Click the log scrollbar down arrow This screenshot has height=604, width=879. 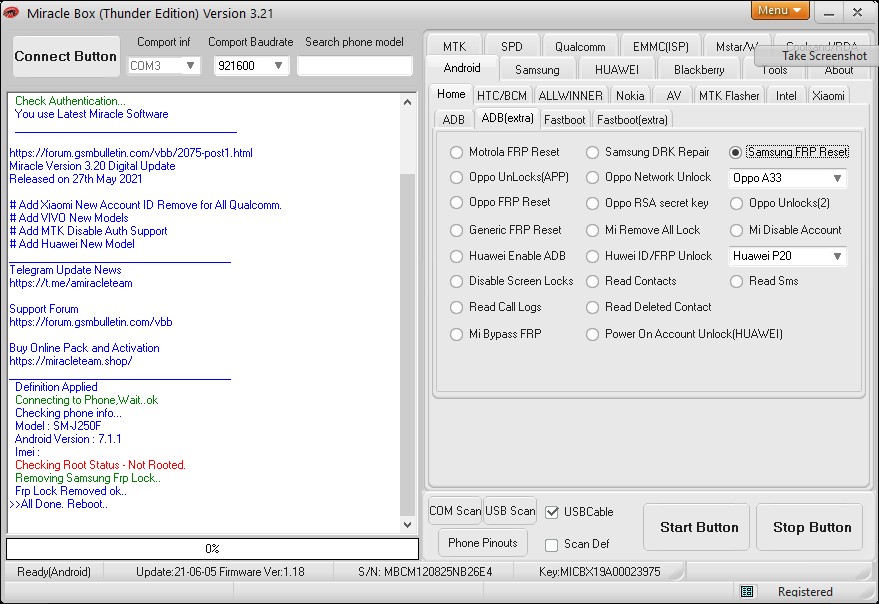[408, 525]
